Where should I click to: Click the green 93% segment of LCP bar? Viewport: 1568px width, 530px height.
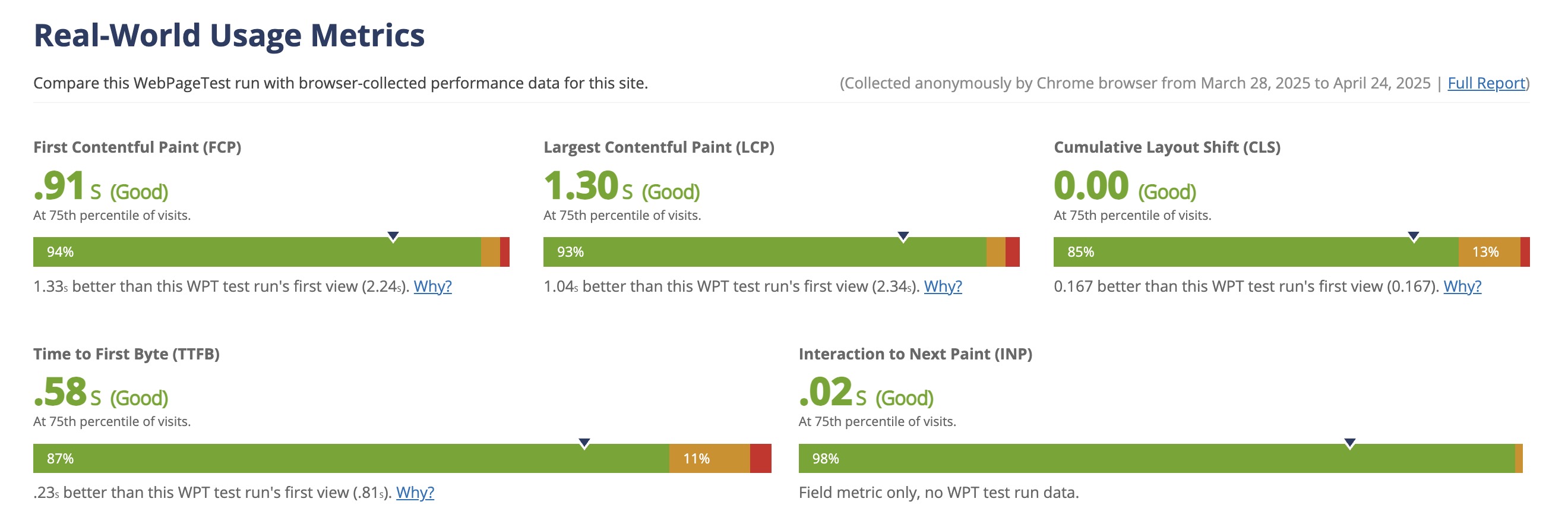pos(764,252)
